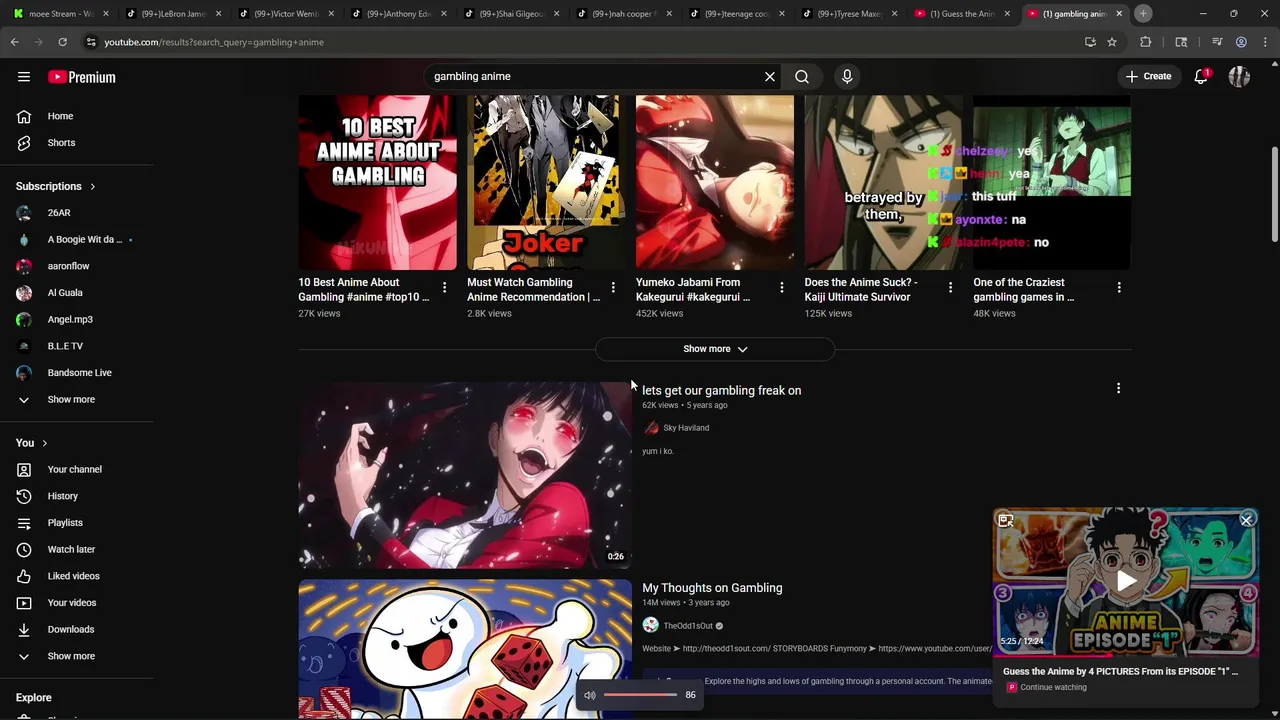This screenshot has height=720, width=1280.
Task: Go back in browser
Action: [x=15, y=42]
